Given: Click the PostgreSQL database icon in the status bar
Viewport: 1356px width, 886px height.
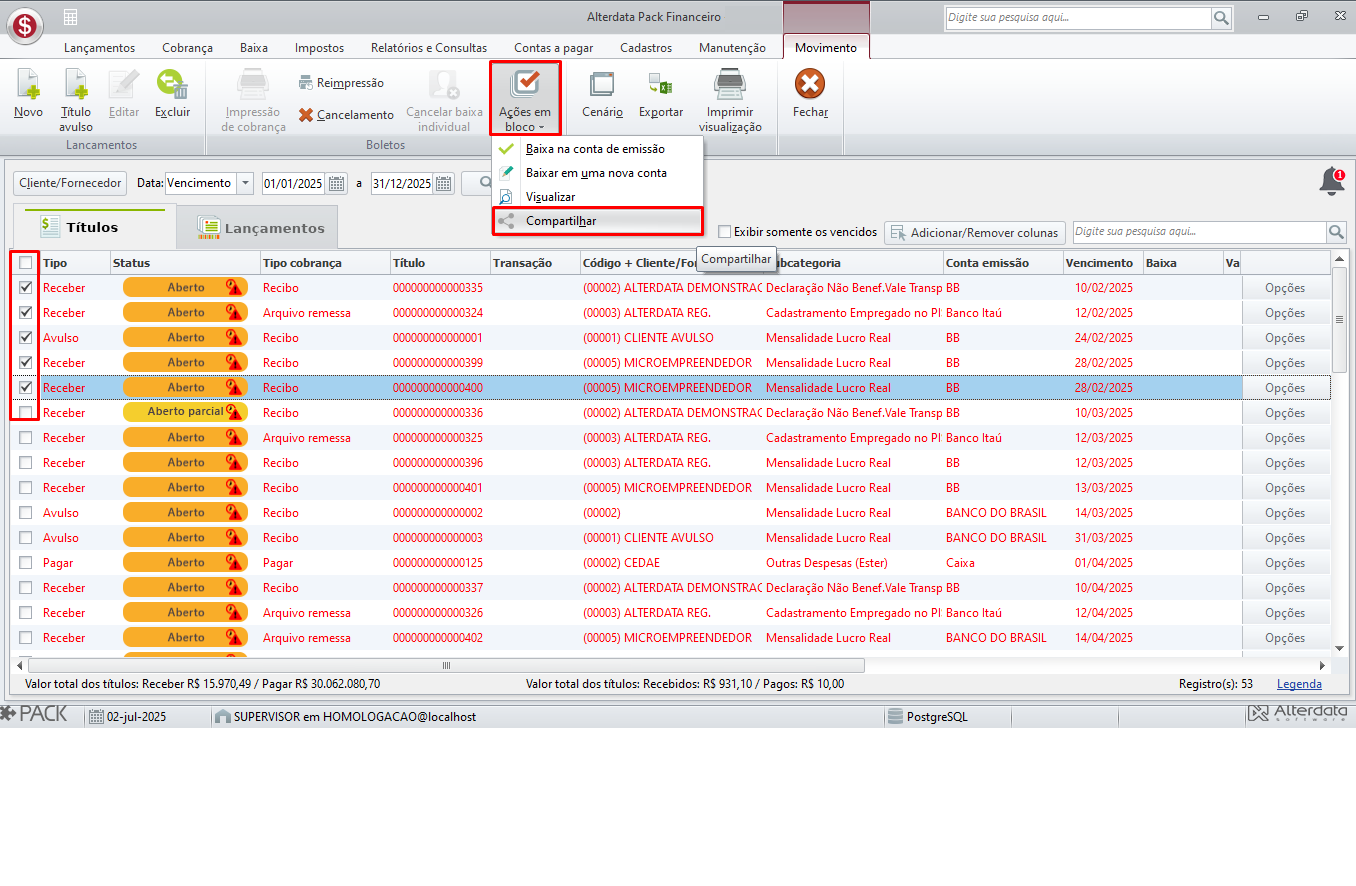Looking at the screenshot, I should (x=895, y=716).
